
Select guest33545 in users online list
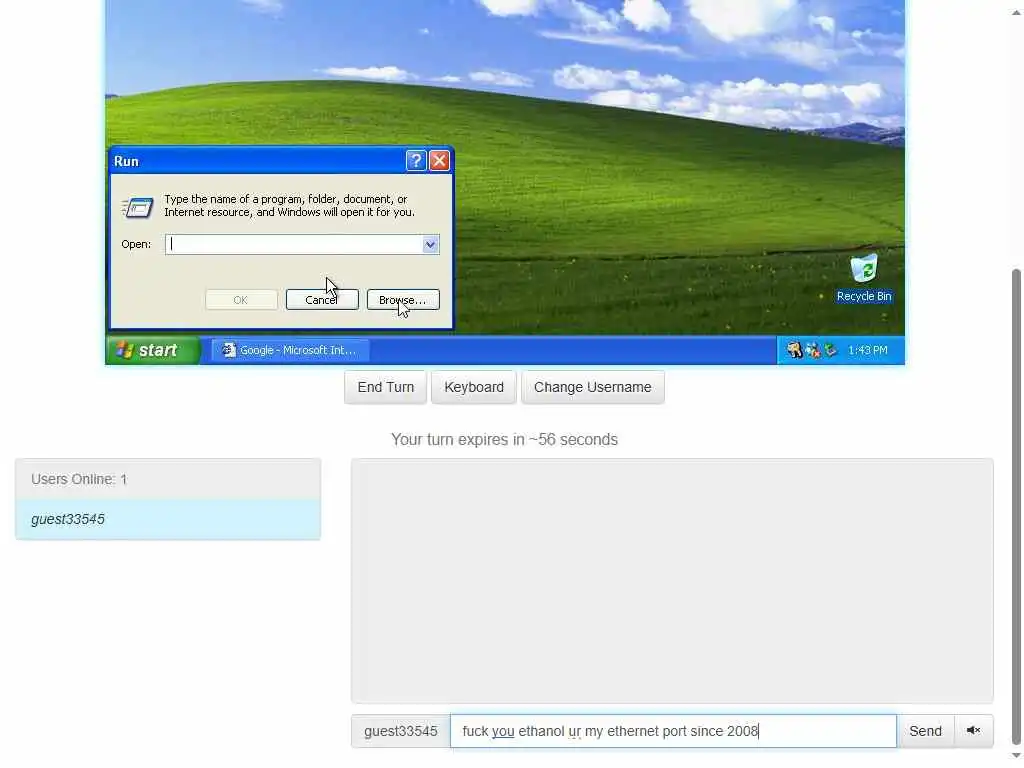point(168,519)
